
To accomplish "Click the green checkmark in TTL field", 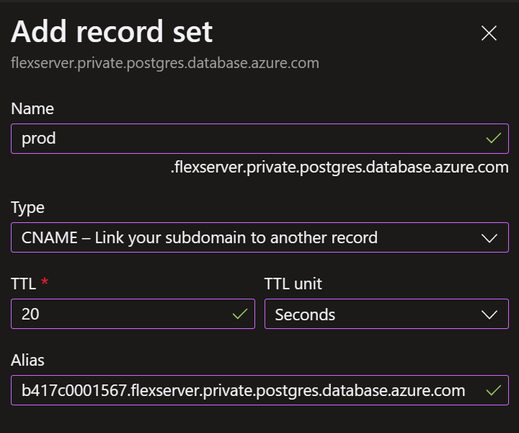I will pos(240,314).
